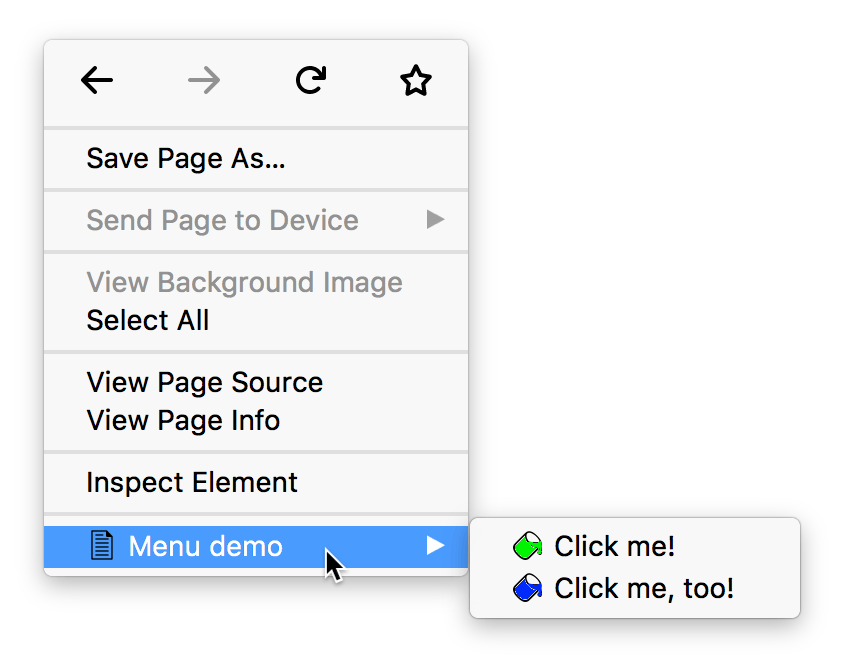Click the forward navigation arrow
Screen dimensions: 846x670
pyautogui.click(x=203, y=81)
